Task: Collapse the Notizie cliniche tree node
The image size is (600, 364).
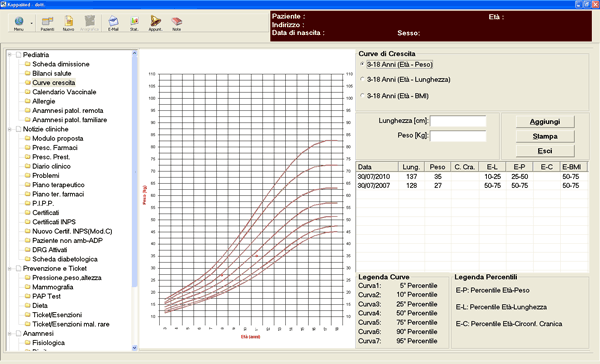Action: tap(10, 129)
